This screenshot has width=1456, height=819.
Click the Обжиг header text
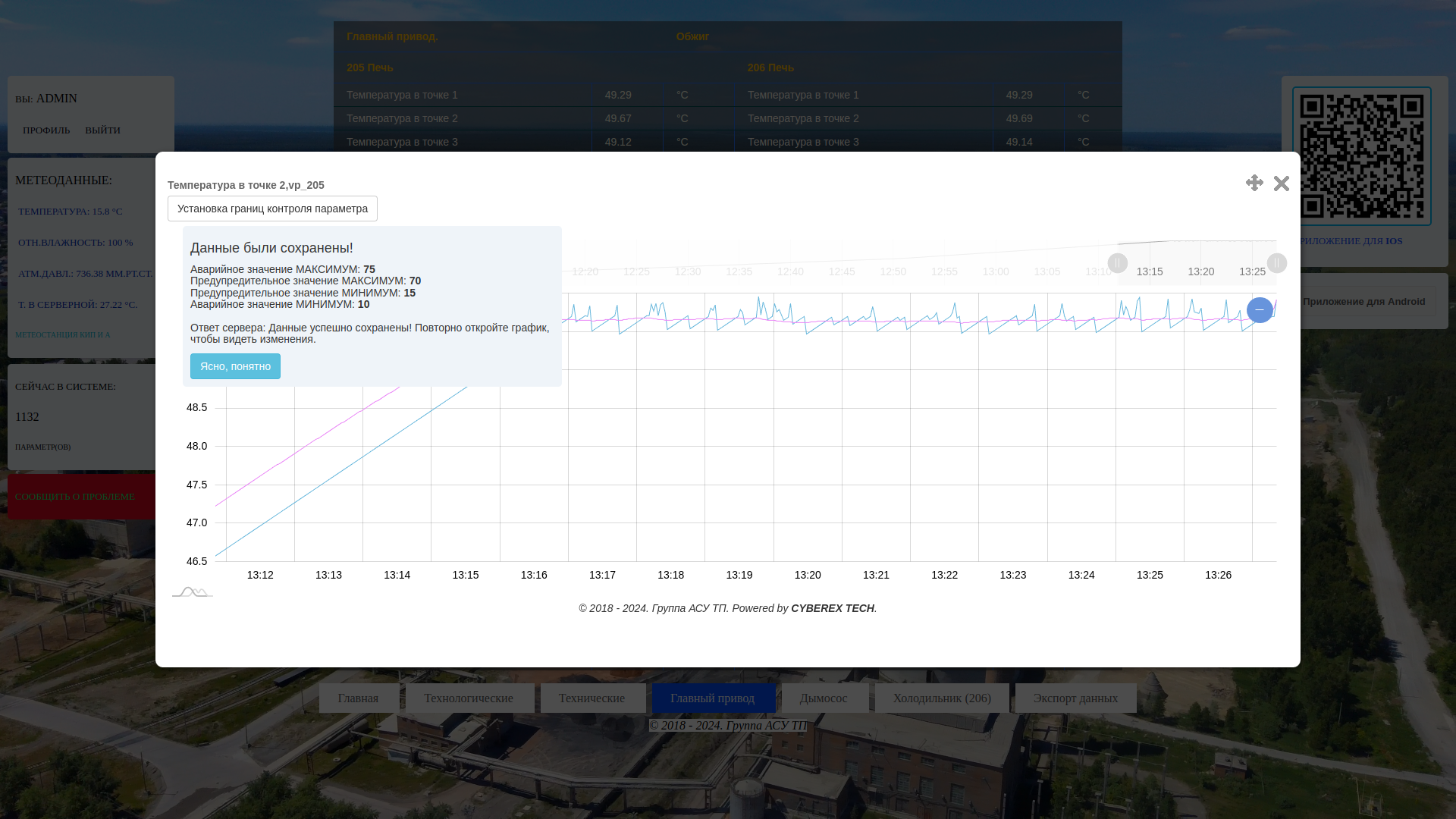[x=692, y=36]
